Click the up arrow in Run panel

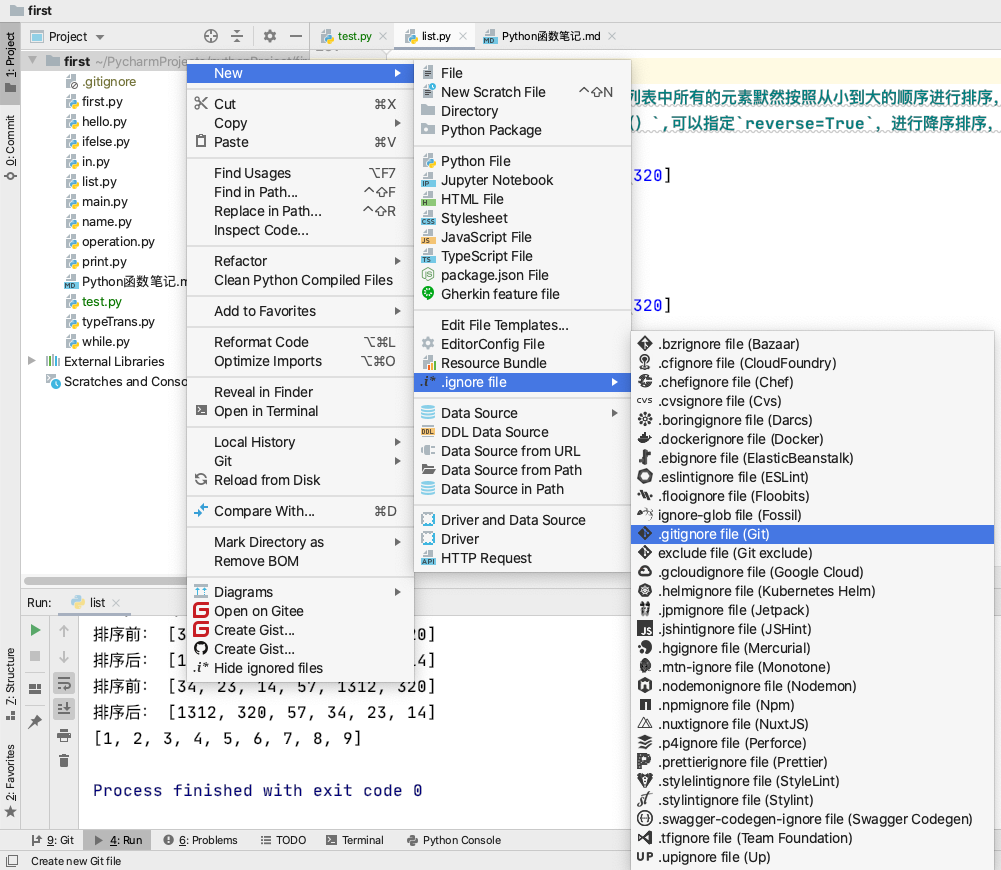click(64, 631)
